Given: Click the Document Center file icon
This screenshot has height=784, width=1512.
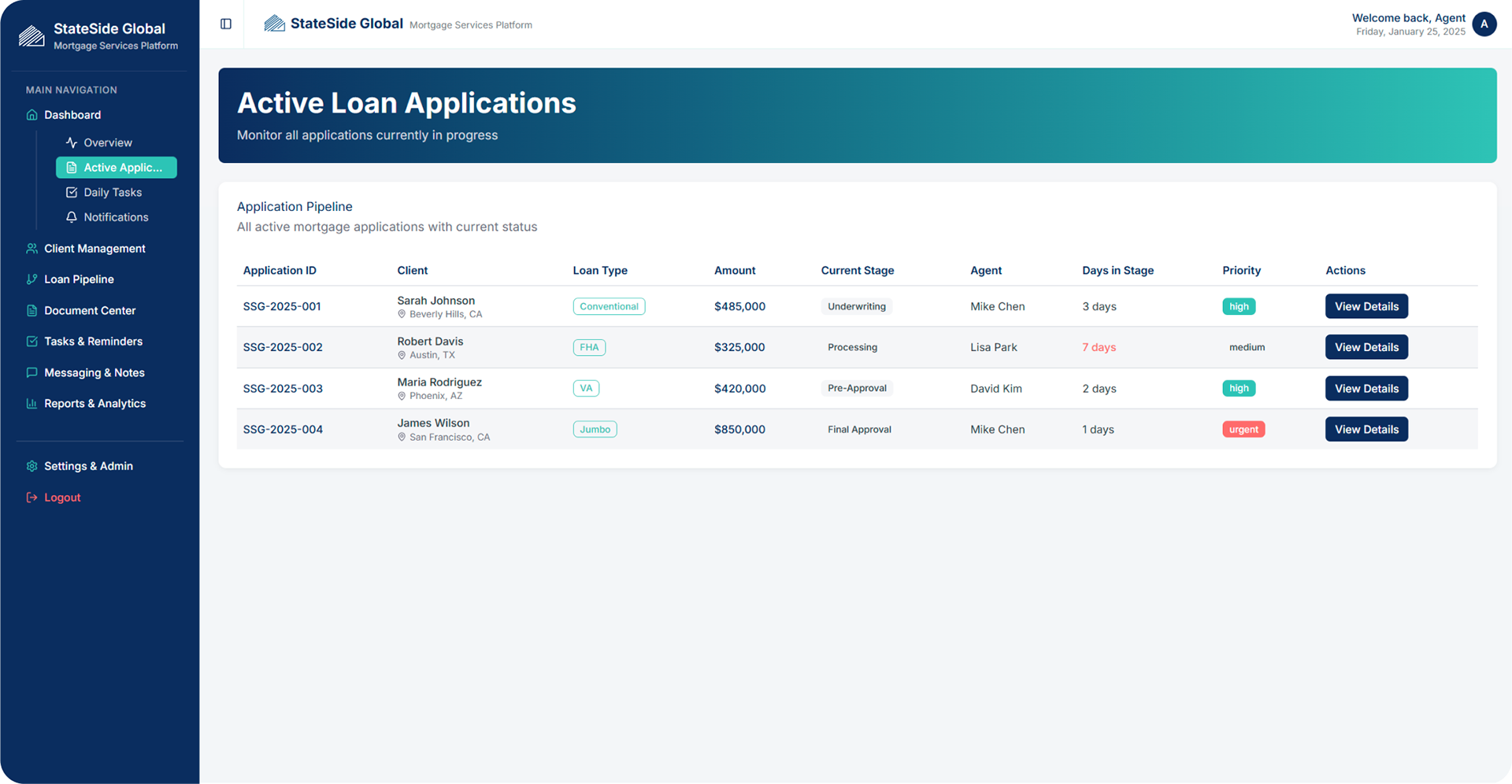Looking at the screenshot, I should [31, 311].
